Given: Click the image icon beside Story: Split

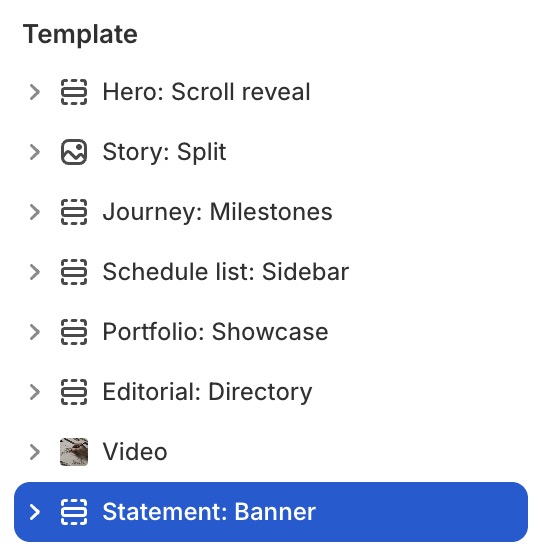Looking at the screenshot, I should coord(74,152).
